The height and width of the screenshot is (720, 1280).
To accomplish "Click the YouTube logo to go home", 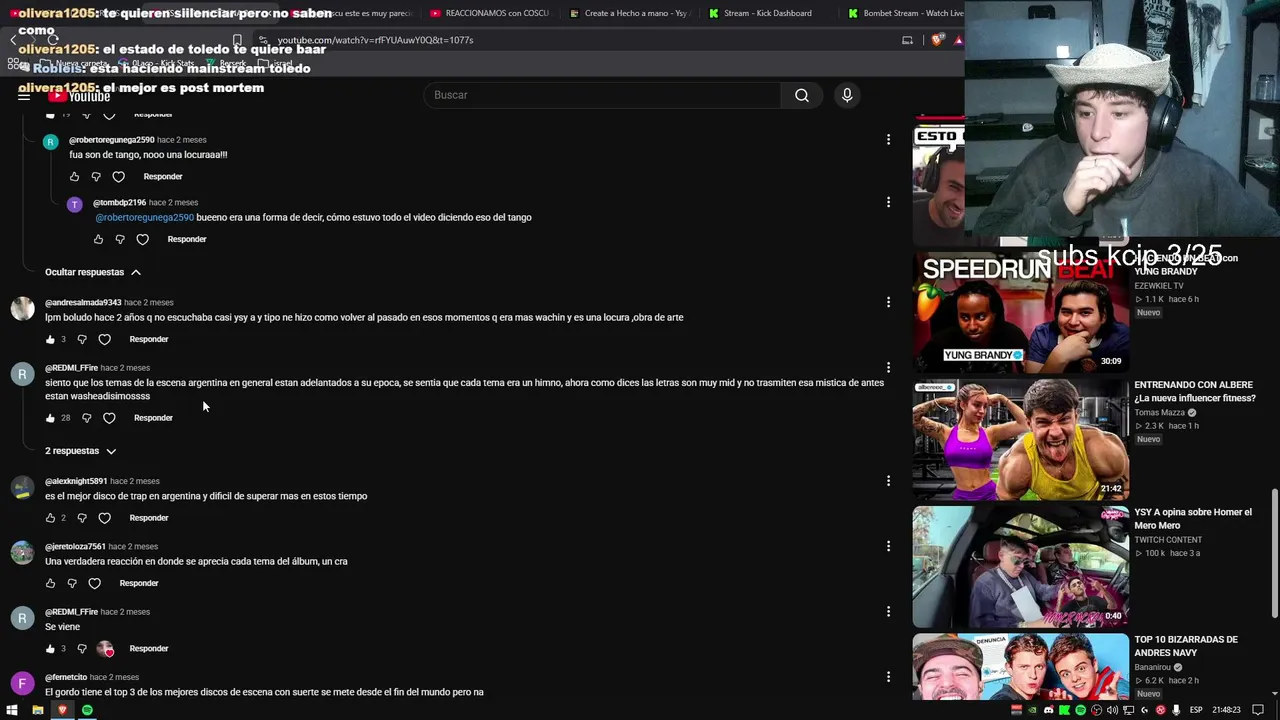I will (79, 96).
